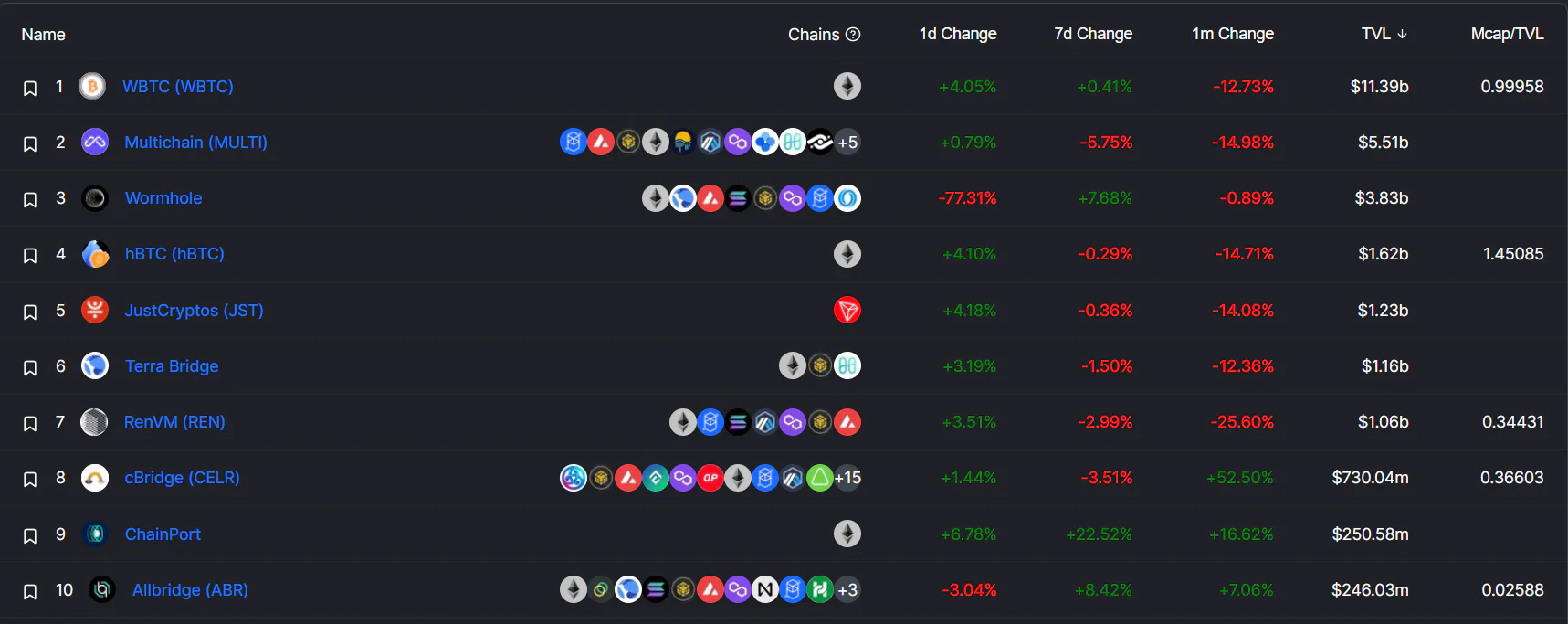Click the Multichain purple logo icon
This screenshot has height=624, width=1568.
(x=95, y=143)
